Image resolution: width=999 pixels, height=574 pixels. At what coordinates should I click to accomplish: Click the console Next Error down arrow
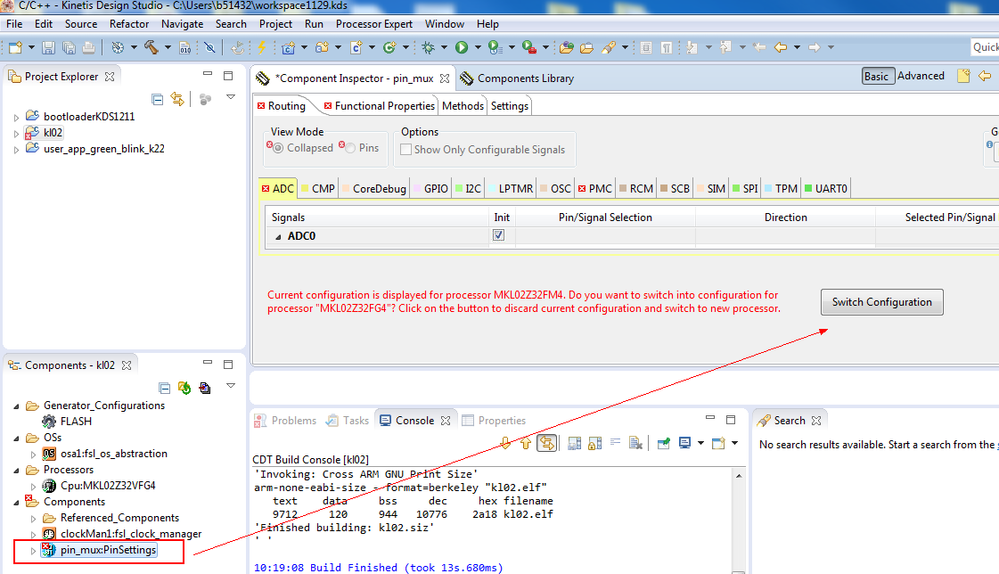pyautogui.click(x=505, y=443)
